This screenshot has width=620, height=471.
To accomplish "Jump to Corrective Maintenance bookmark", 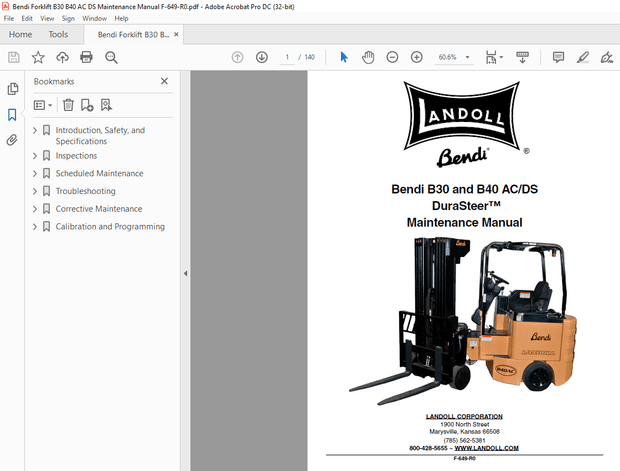I will click(x=99, y=209).
